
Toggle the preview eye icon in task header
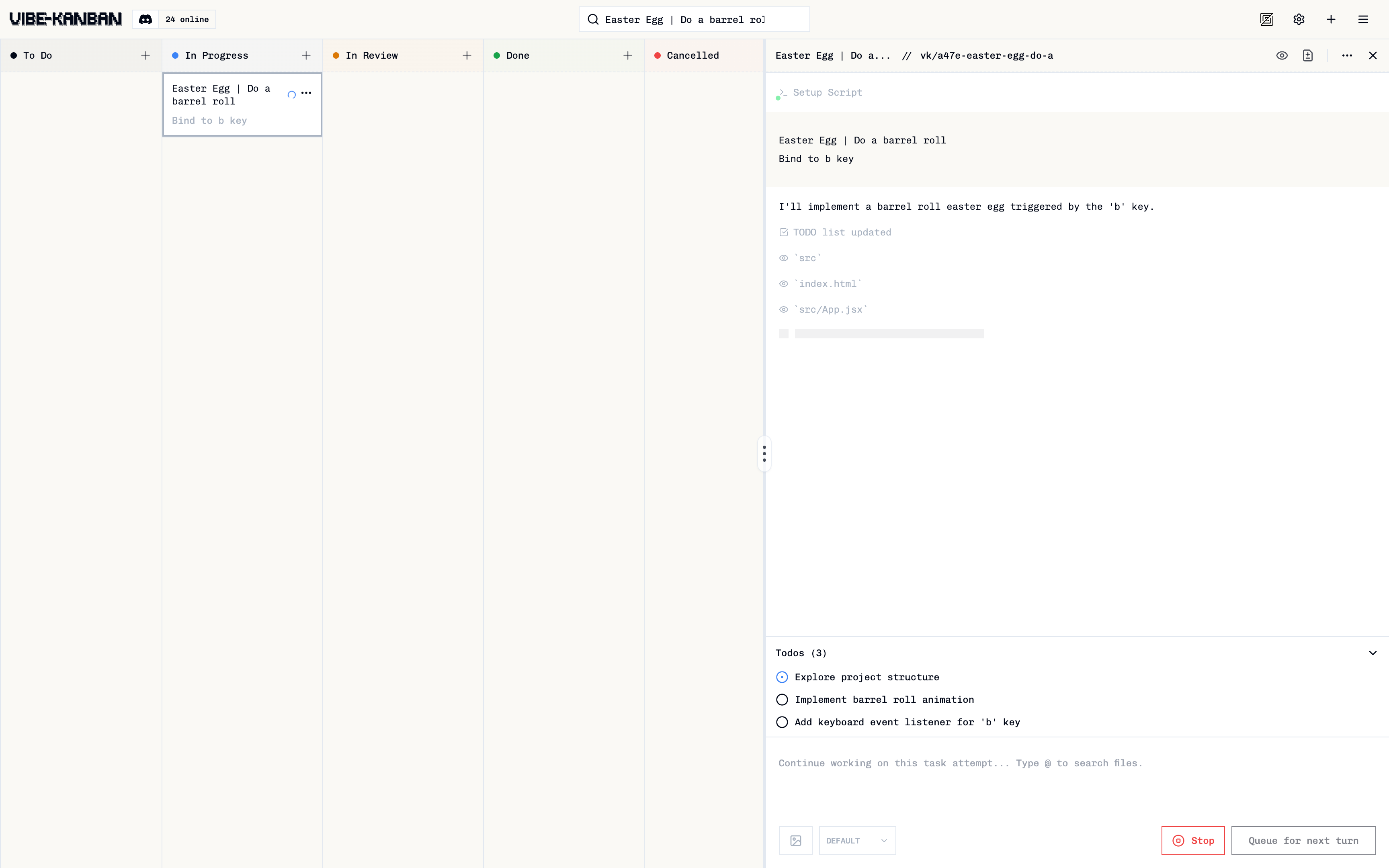tap(1282, 56)
